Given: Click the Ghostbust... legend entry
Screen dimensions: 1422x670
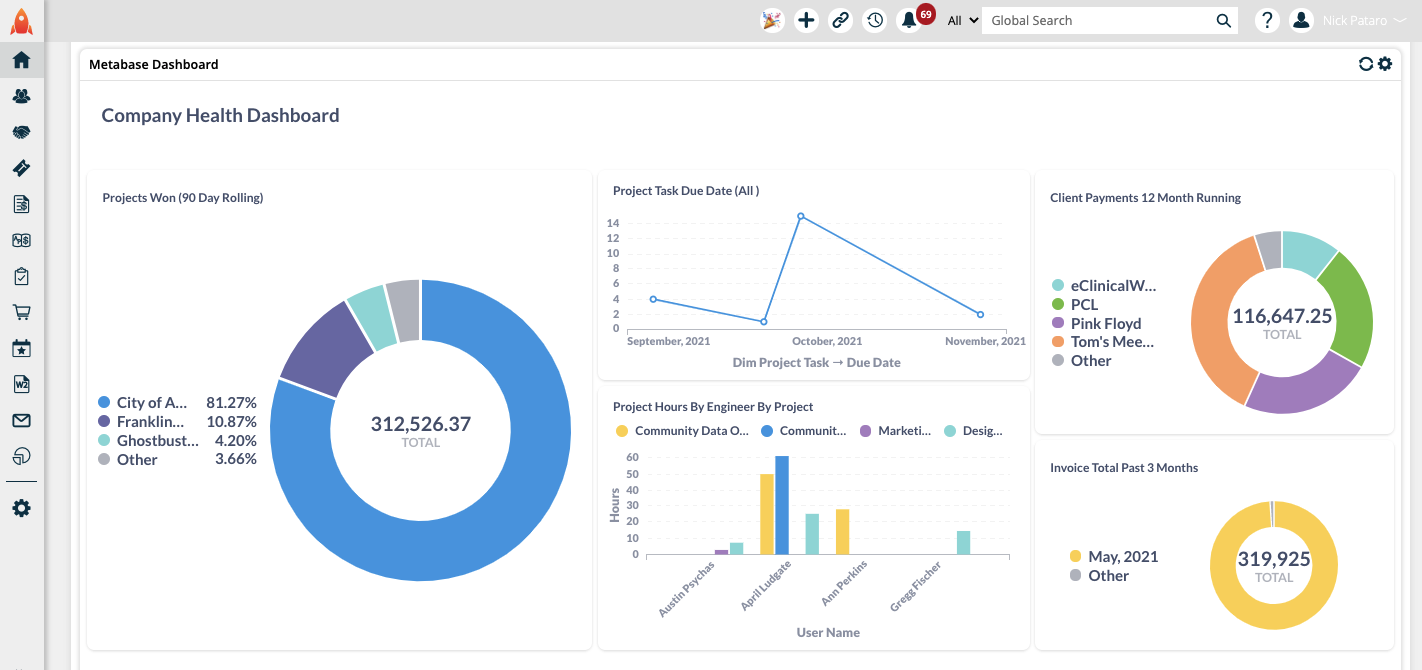Looking at the screenshot, I should 149,440.
